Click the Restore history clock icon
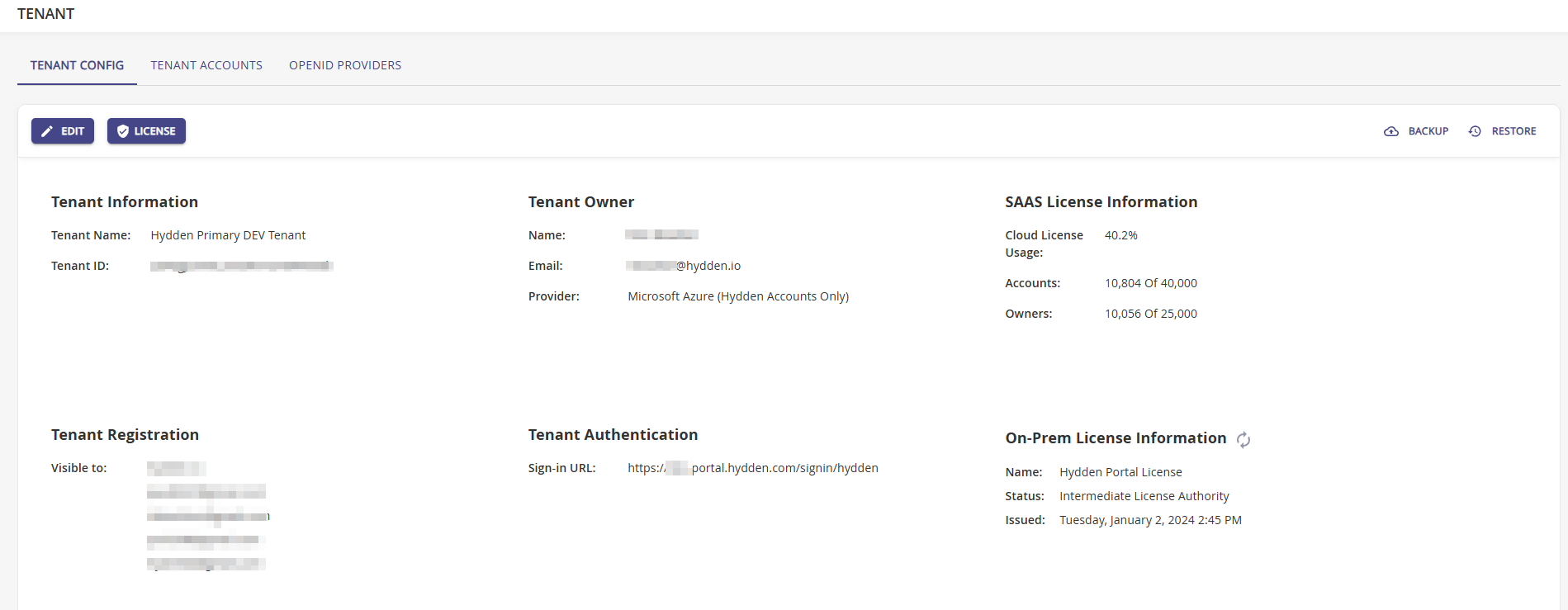The image size is (1568, 610). coord(1475,131)
